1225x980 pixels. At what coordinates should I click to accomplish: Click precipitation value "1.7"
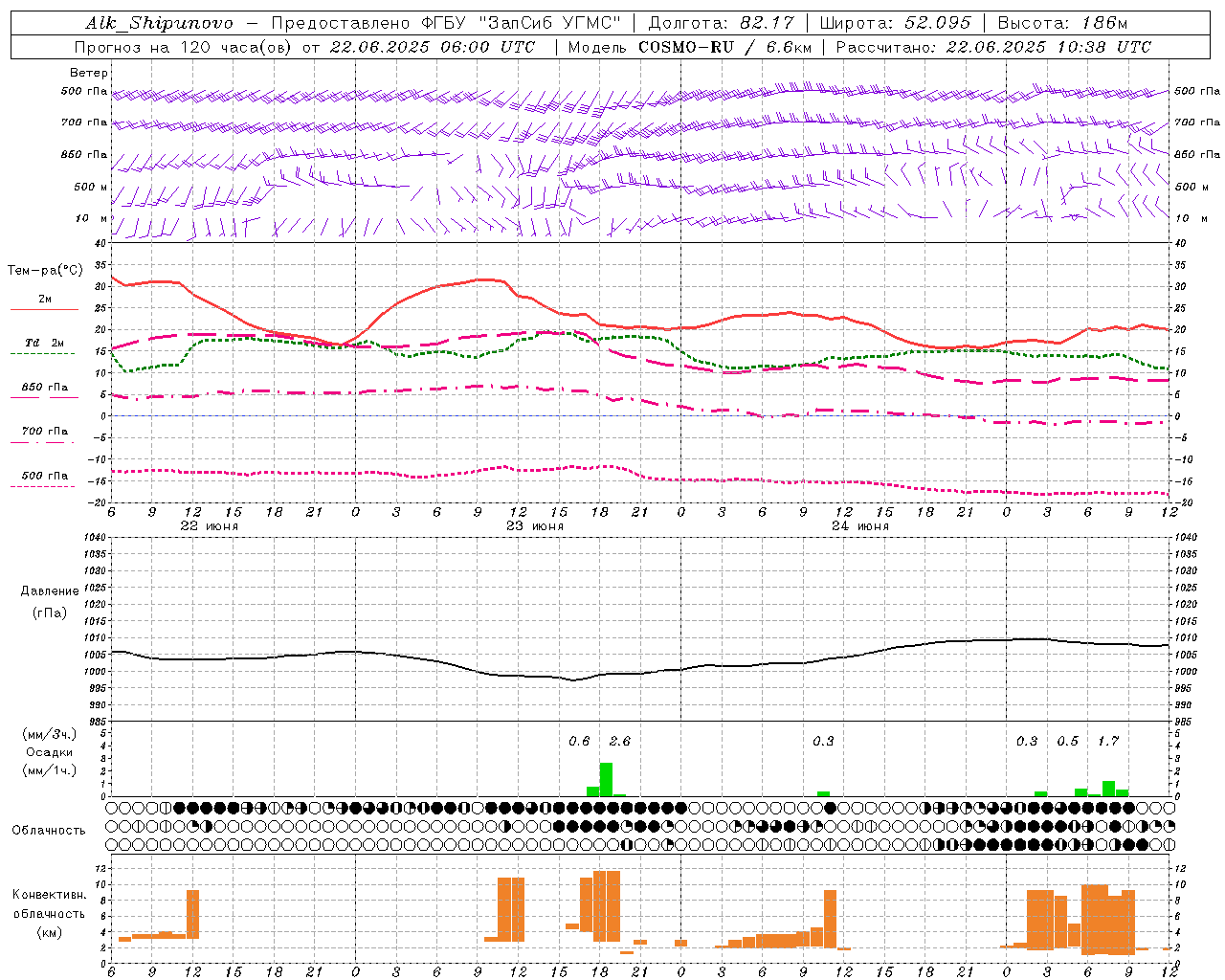1108,741
